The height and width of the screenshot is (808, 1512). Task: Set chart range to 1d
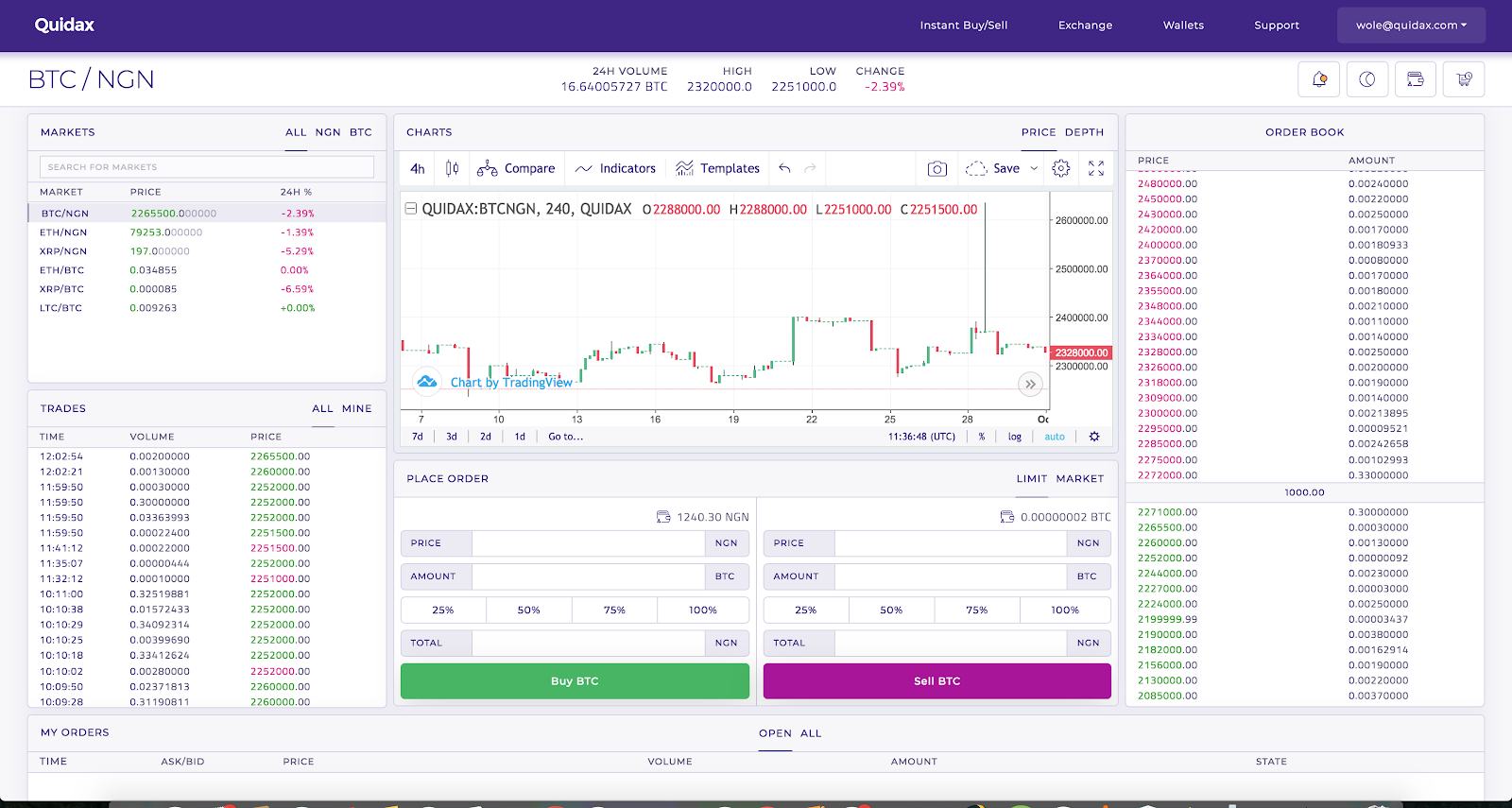point(520,437)
